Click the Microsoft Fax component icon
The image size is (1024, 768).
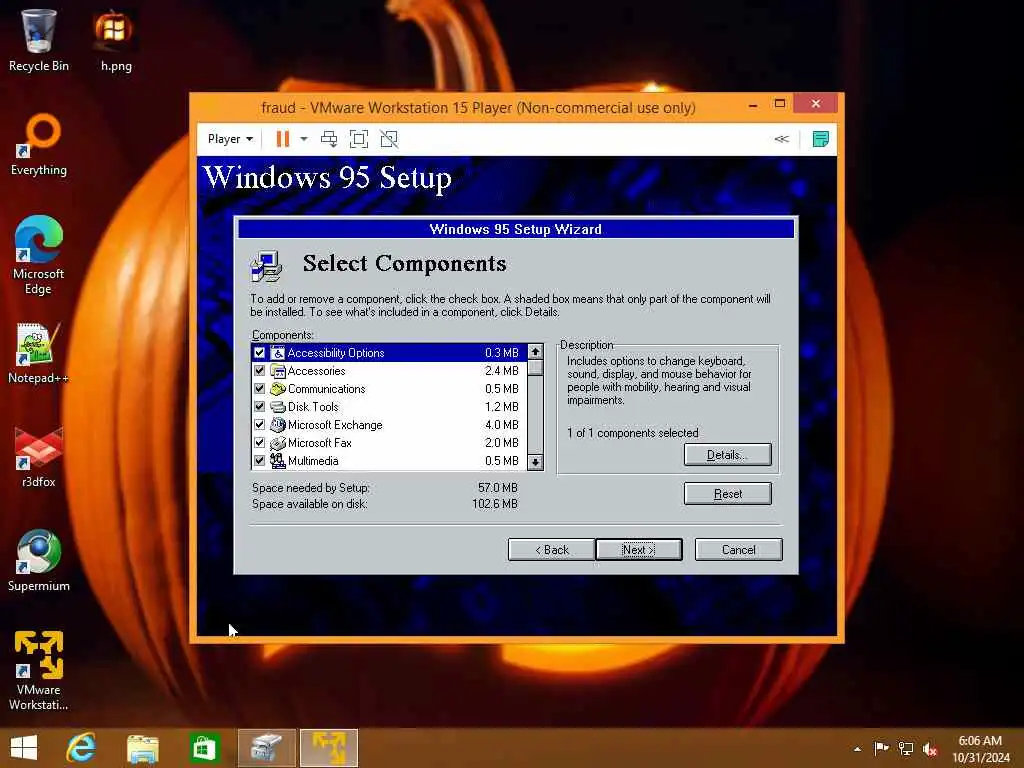click(278, 443)
